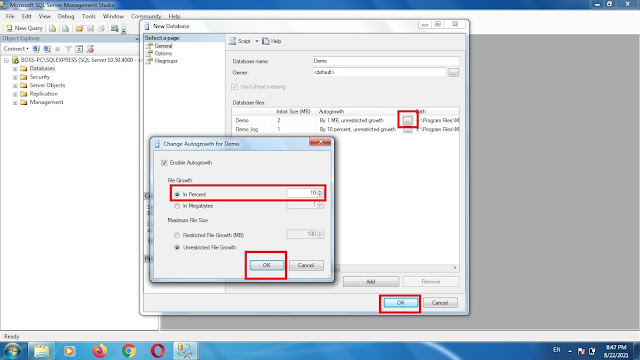Open the Debug menu
640x360 pixels.
click(66, 16)
